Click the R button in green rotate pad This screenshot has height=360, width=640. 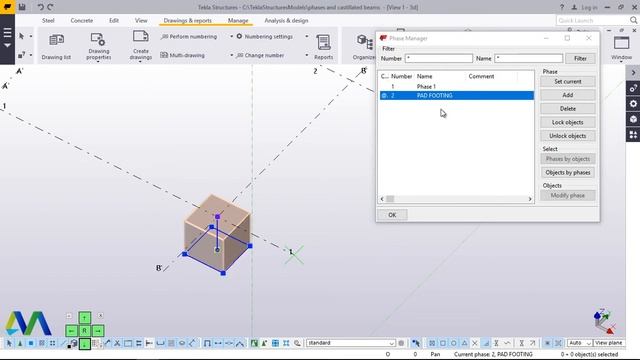point(84,331)
